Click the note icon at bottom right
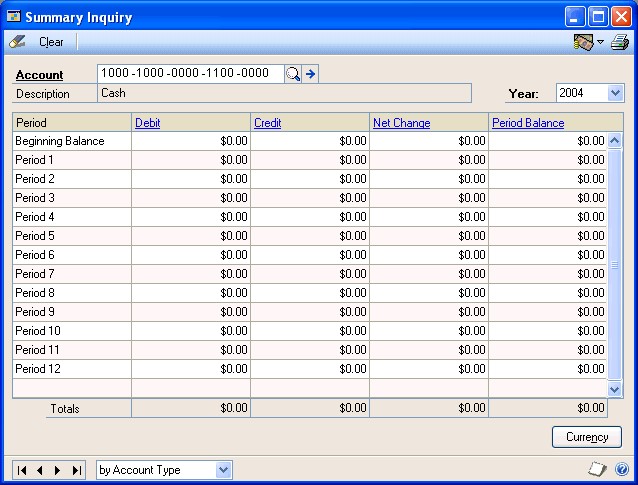The width and height of the screenshot is (638, 485). [597, 469]
